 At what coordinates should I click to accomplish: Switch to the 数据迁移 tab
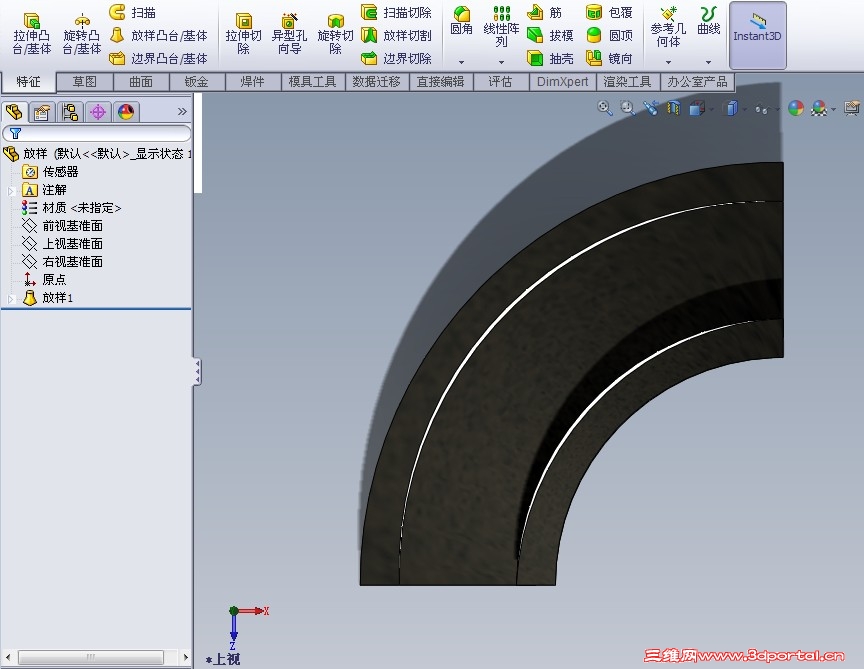376,82
